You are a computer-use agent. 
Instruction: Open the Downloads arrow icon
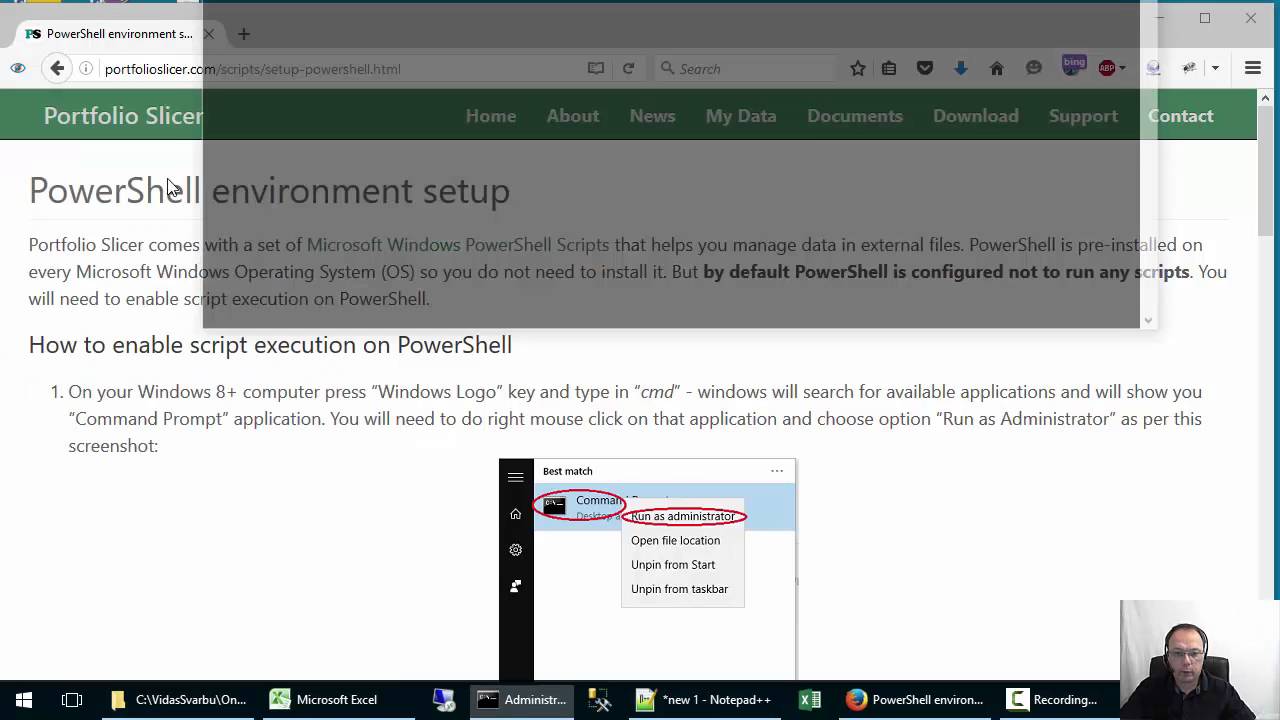[x=960, y=68]
